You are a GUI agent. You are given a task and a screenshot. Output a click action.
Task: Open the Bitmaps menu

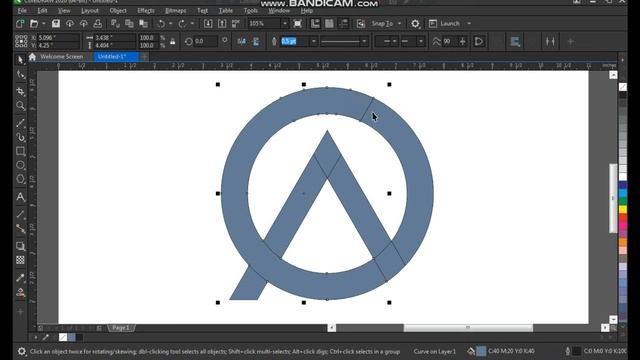(x=176, y=11)
